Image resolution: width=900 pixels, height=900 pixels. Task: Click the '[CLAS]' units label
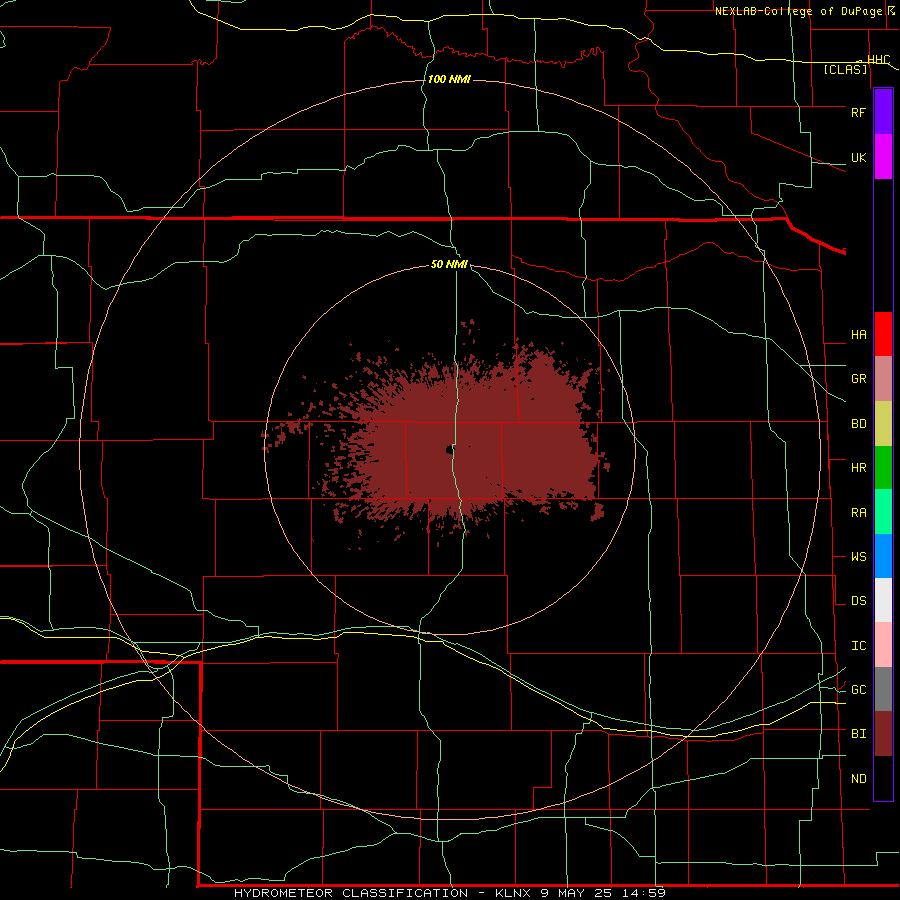pyautogui.click(x=845, y=70)
